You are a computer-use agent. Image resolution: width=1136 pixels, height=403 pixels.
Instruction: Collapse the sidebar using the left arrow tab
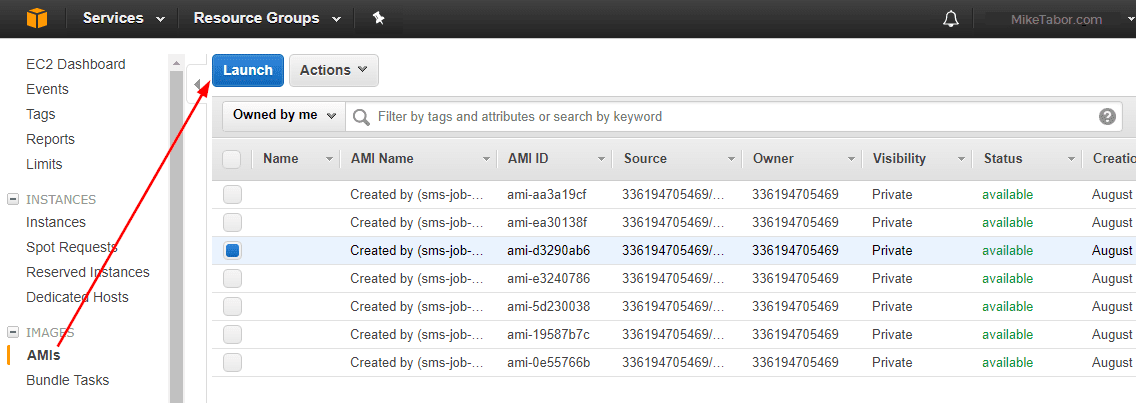pyautogui.click(x=197, y=85)
